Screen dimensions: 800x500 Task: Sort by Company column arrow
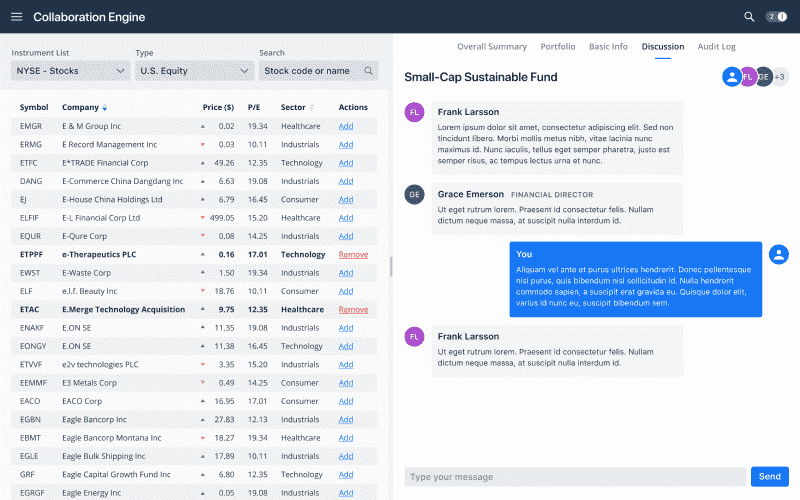point(105,108)
